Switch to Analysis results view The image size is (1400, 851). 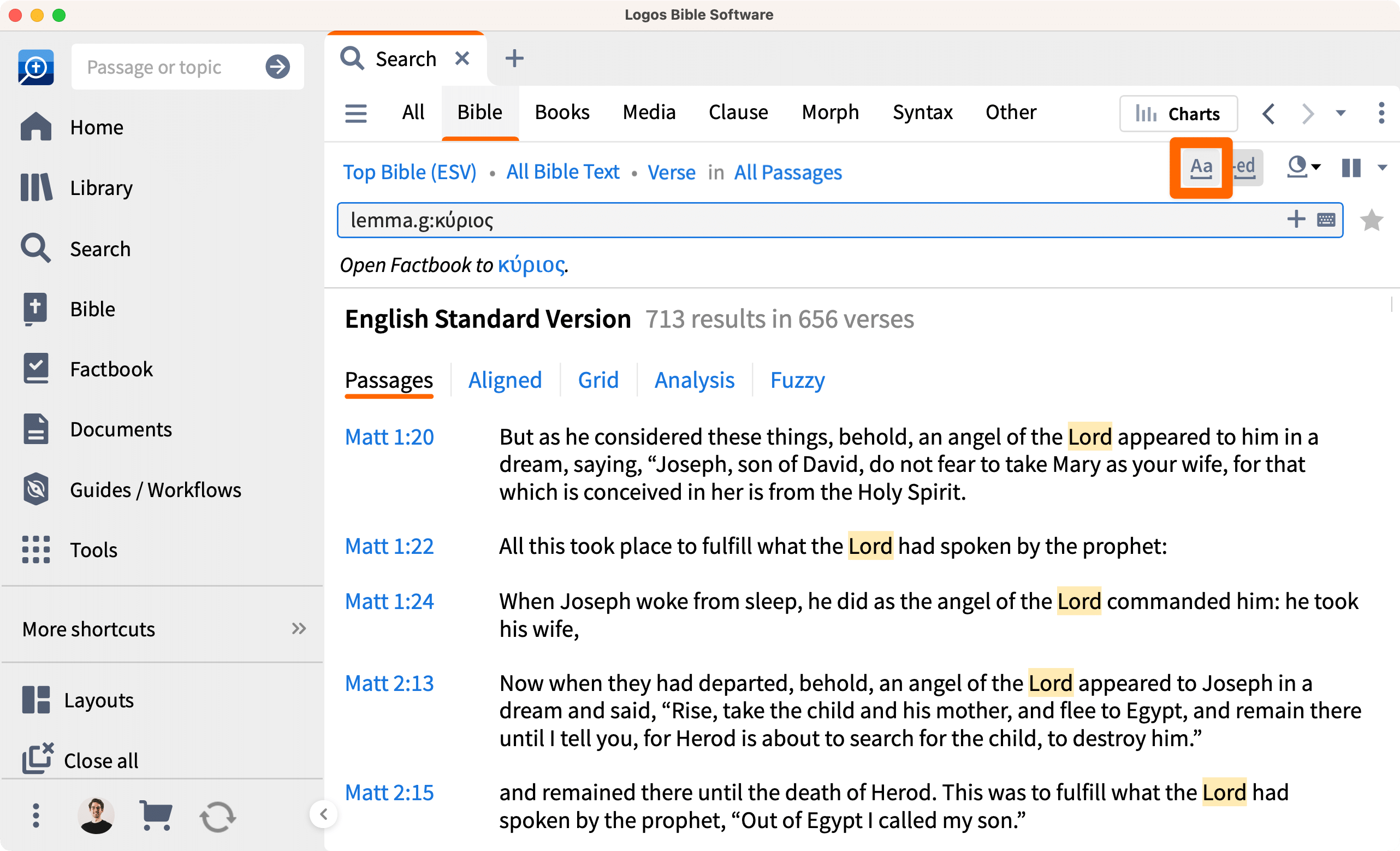[695, 380]
